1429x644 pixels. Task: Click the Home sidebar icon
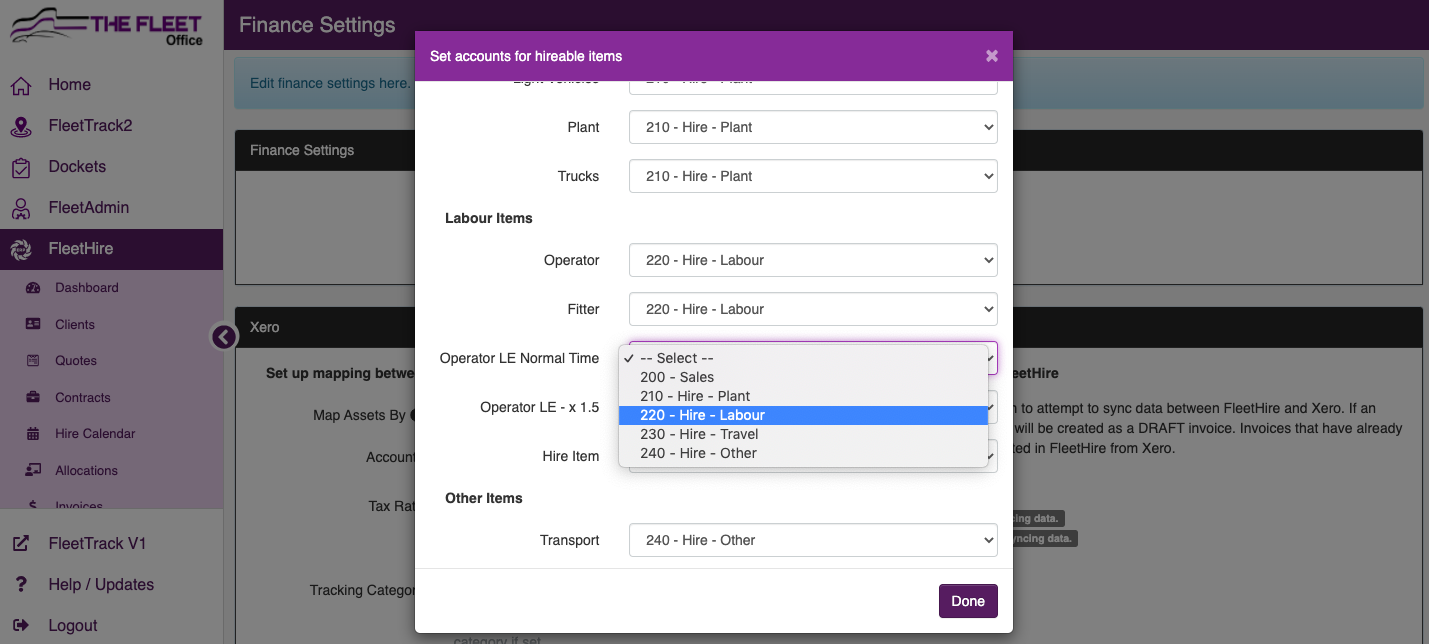pos(21,86)
